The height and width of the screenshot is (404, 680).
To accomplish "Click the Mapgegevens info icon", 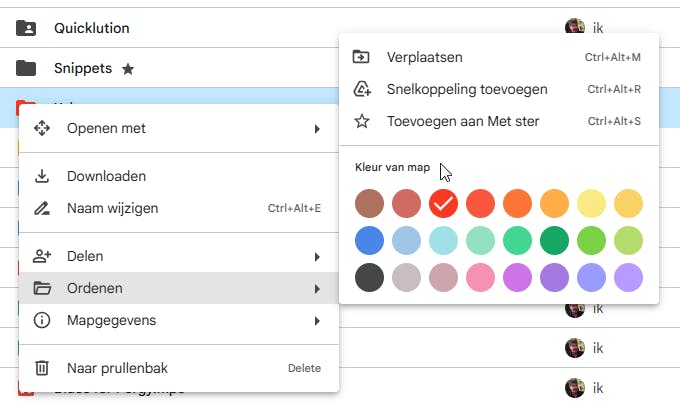I will click(42, 320).
